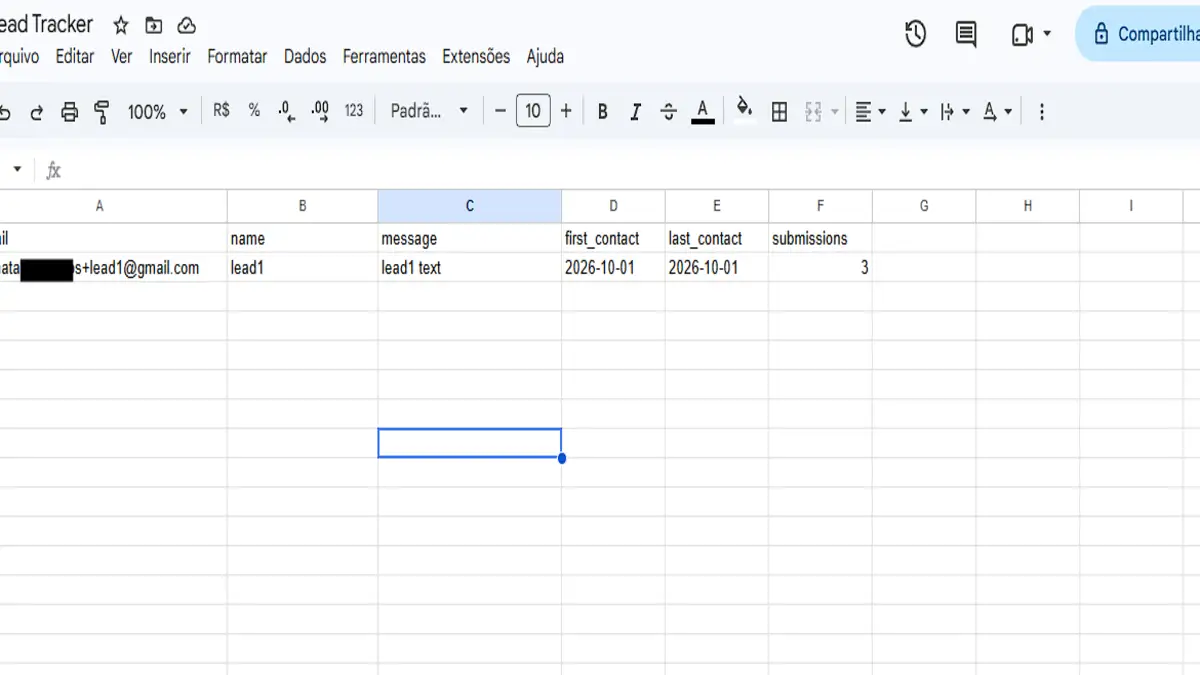Screen dimensions: 1200x675
Task: Open the Ferramentas menu
Action: 384,57
